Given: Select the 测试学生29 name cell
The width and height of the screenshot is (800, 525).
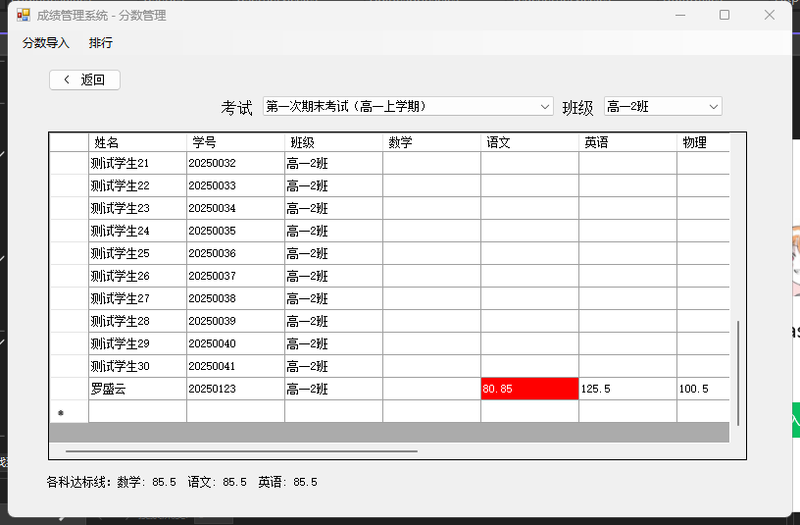Looking at the screenshot, I should [x=138, y=343].
